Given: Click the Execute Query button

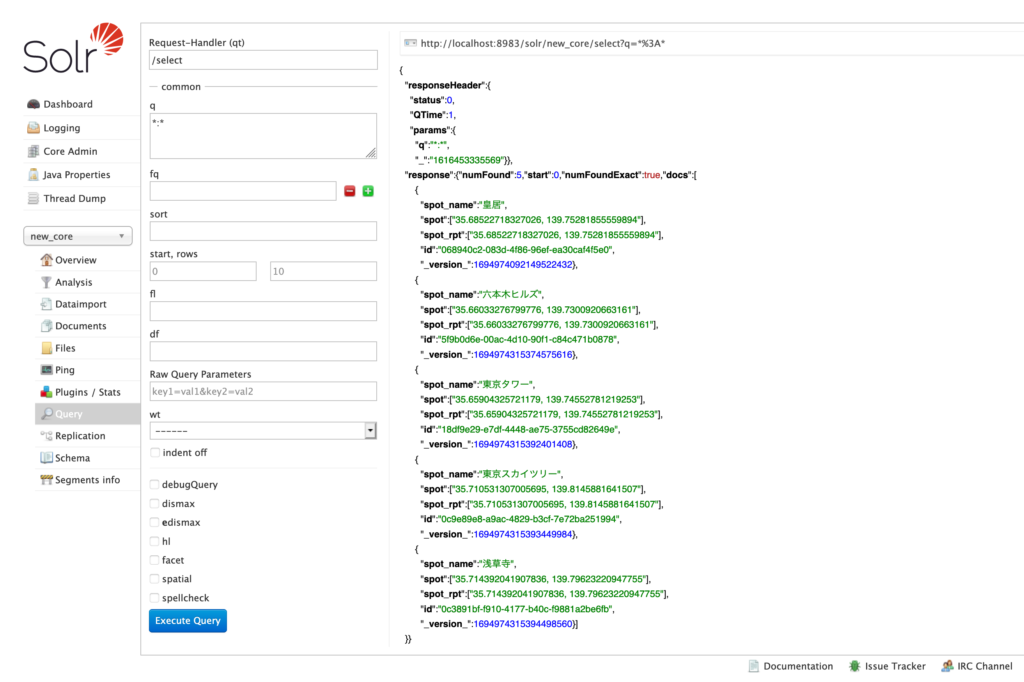Looking at the screenshot, I should tap(188, 621).
